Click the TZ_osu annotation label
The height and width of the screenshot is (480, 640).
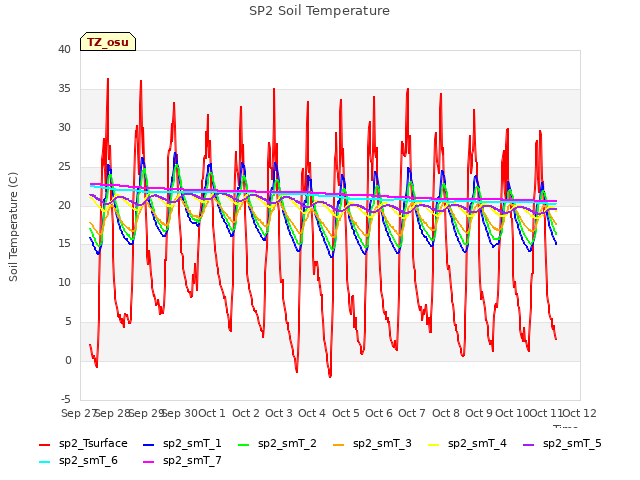pos(108,42)
